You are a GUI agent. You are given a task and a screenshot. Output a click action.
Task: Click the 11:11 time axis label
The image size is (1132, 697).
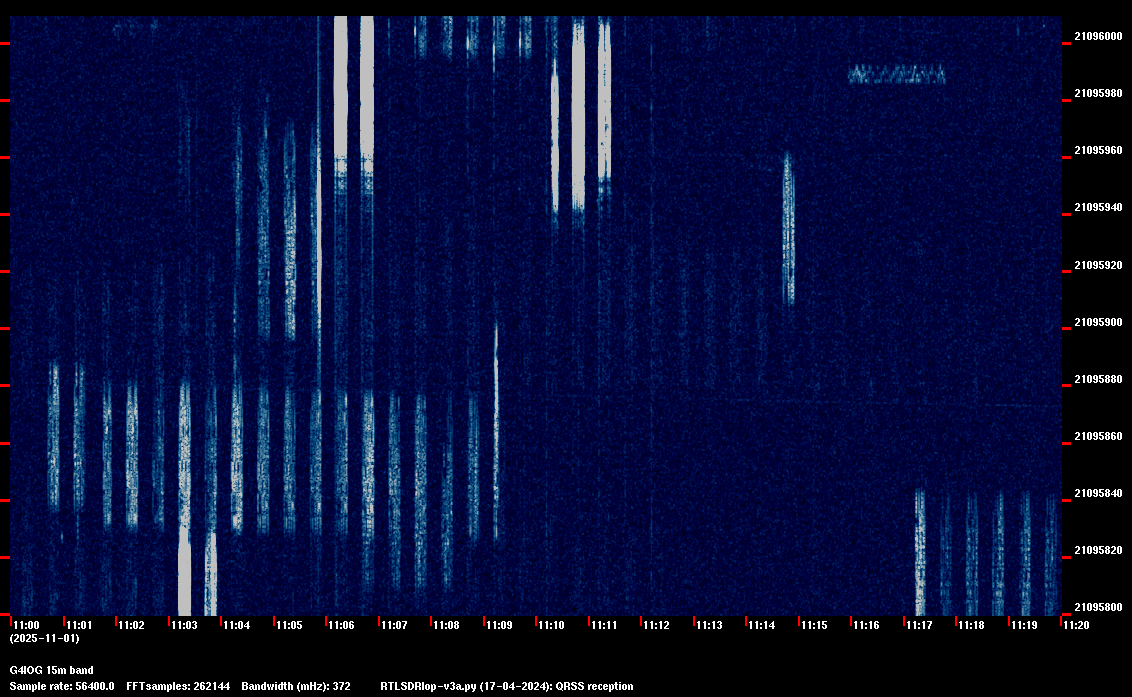[604, 625]
